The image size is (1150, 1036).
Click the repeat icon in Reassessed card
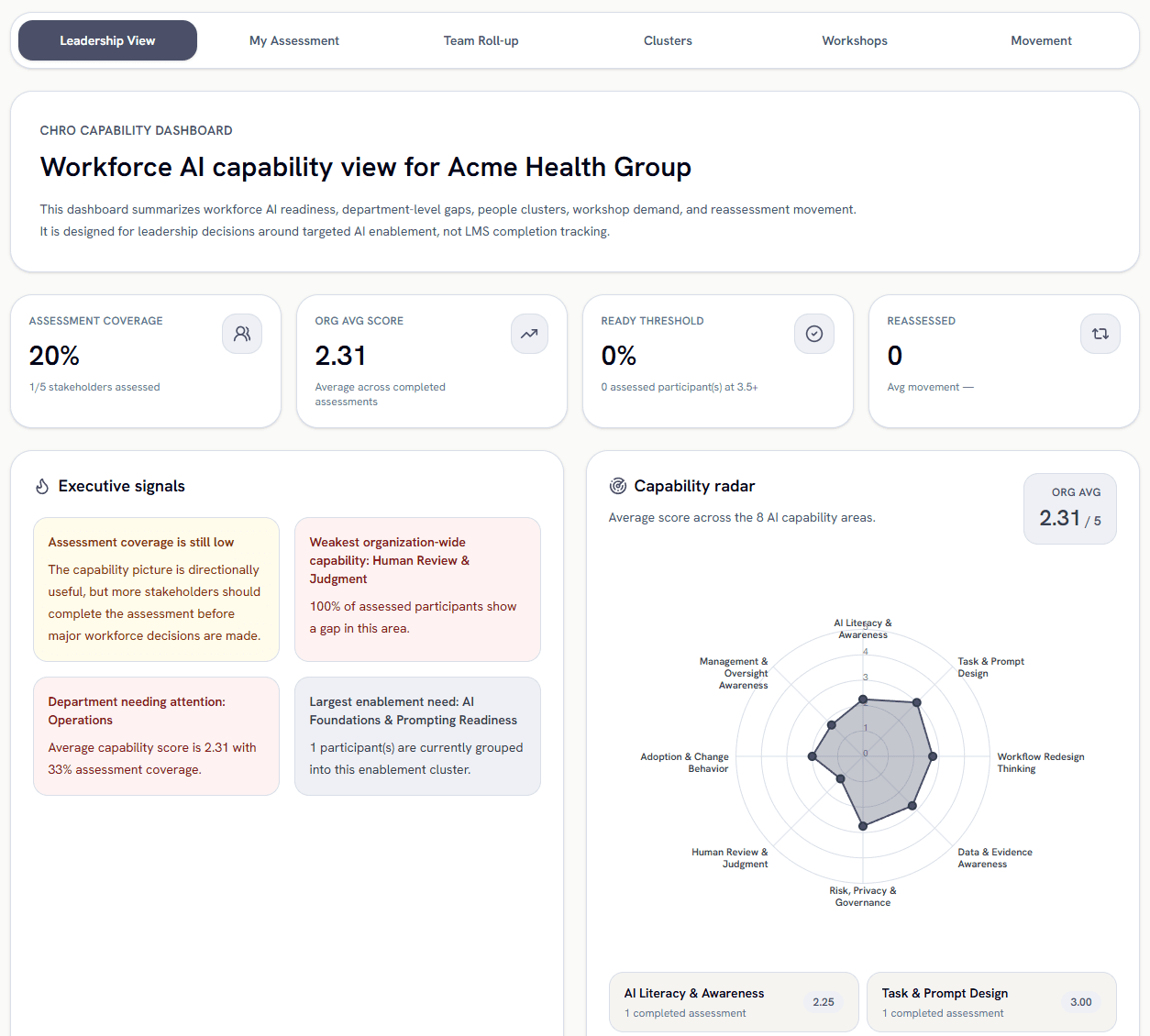click(x=1100, y=334)
